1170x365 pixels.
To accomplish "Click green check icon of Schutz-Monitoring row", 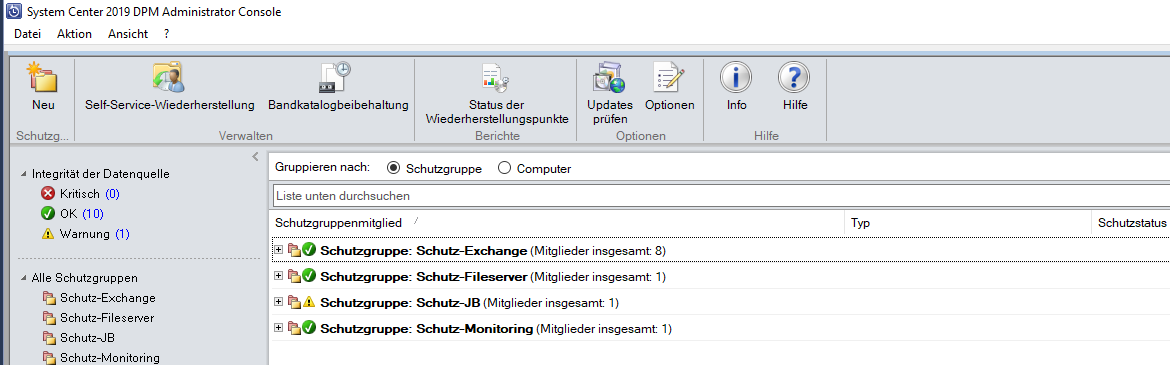I will [309, 328].
